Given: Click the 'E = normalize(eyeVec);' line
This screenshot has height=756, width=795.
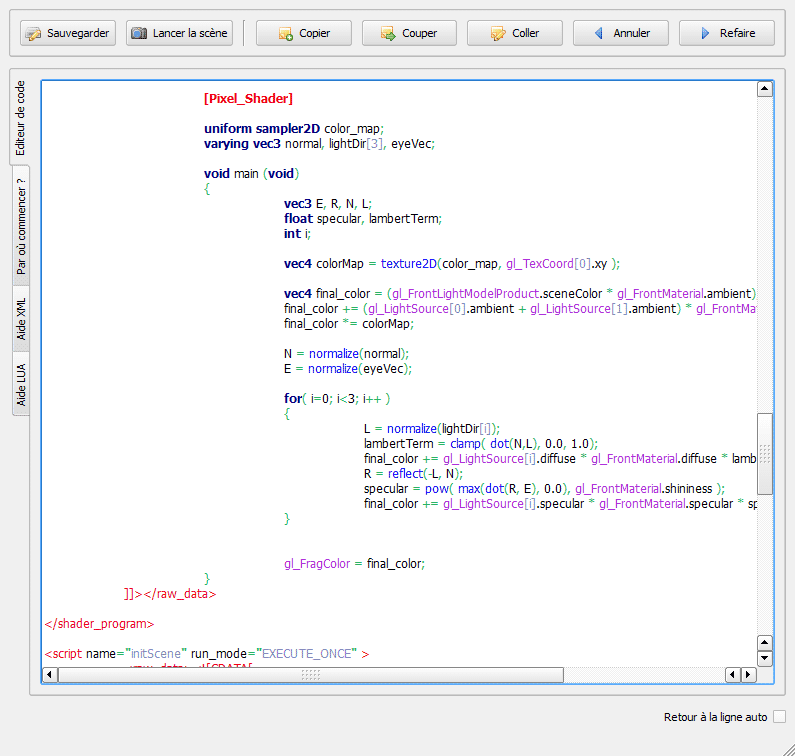Looking at the screenshot, I should coord(348,369).
